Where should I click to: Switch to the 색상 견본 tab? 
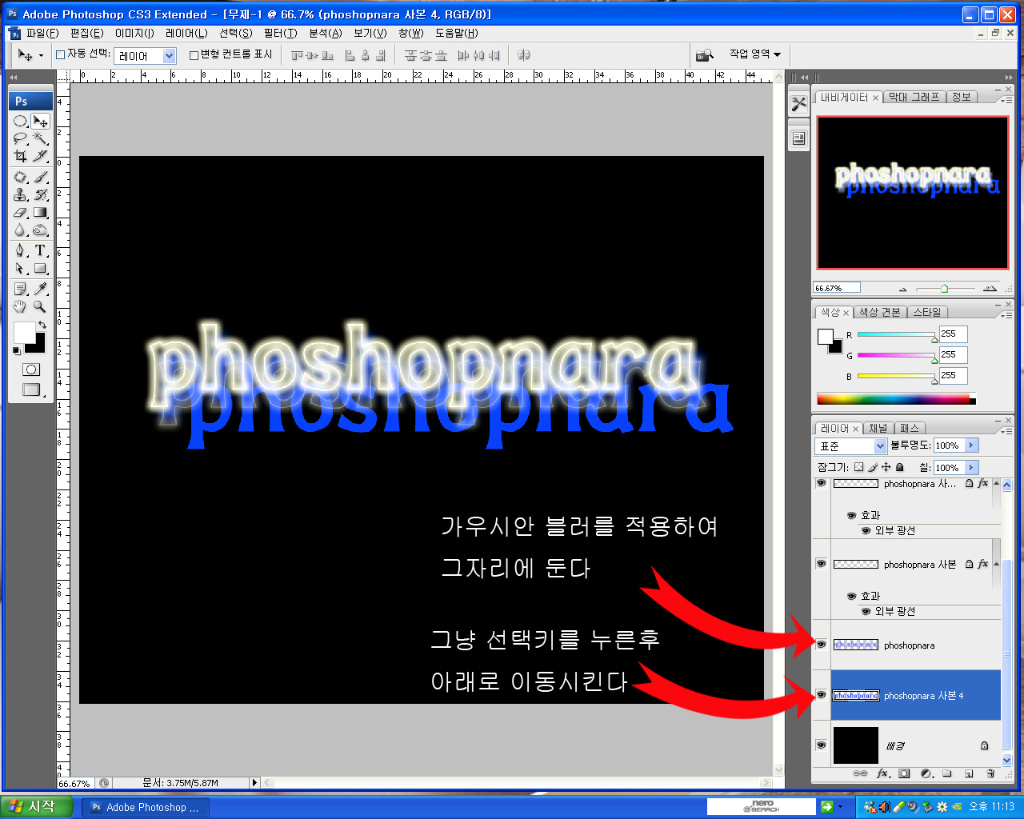[x=880, y=312]
